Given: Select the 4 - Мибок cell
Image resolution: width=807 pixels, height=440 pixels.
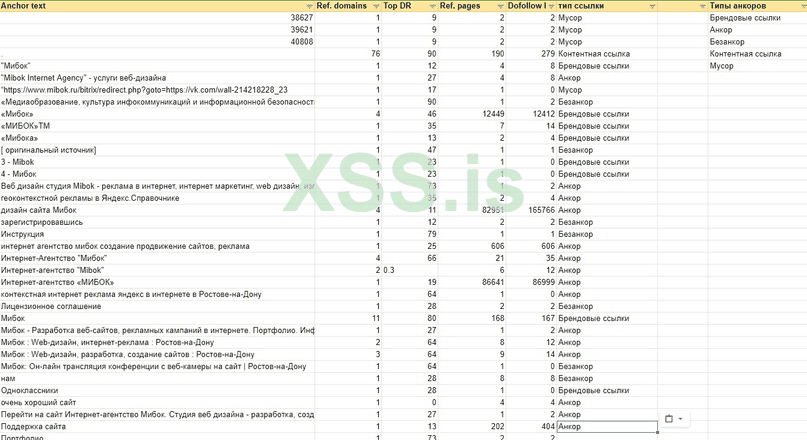Looking at the screenshot, I should (x=157, y=174).
